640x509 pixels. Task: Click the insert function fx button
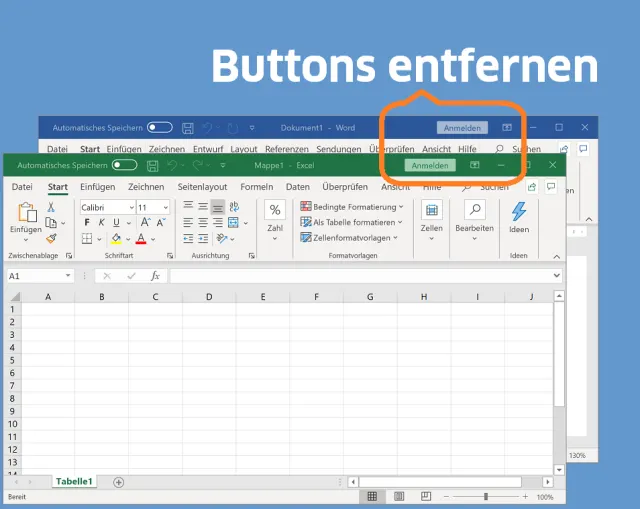pos(155,276)
